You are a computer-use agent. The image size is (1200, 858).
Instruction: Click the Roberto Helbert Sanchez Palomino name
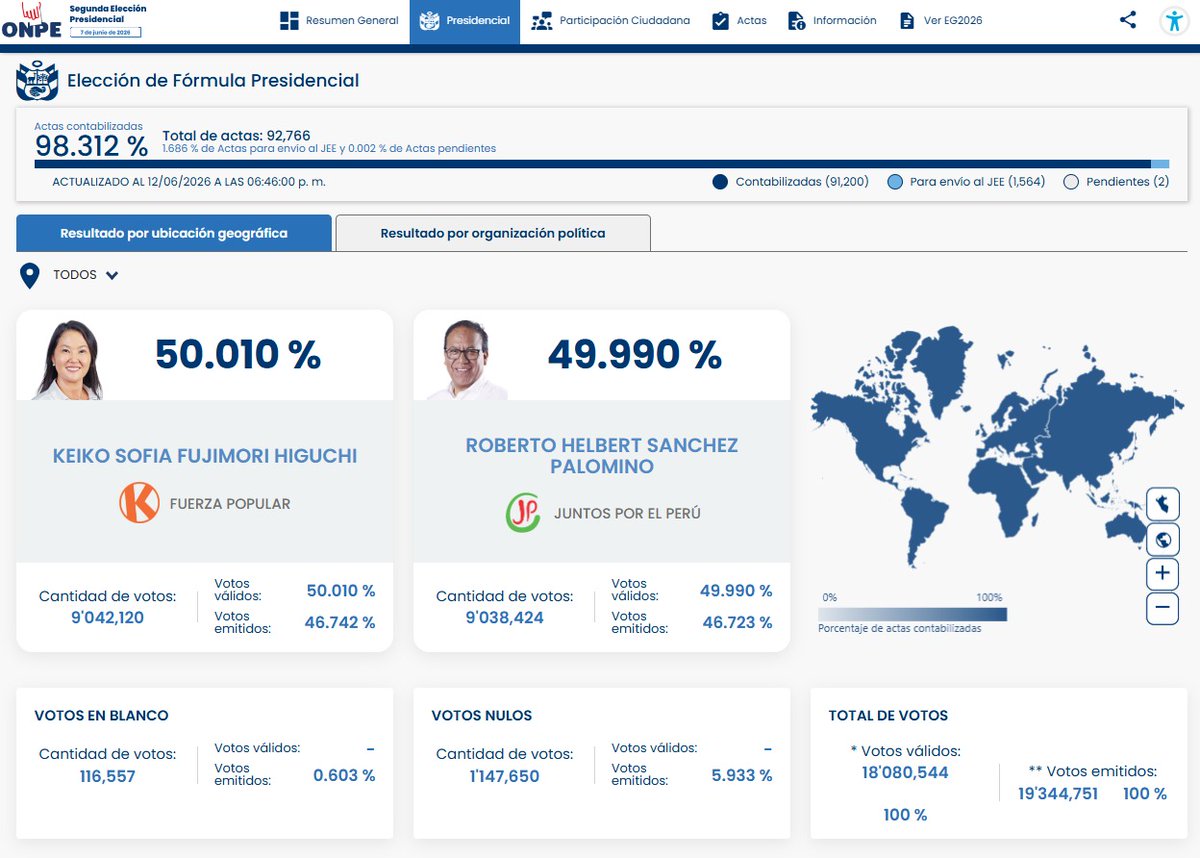pos(602,456)
